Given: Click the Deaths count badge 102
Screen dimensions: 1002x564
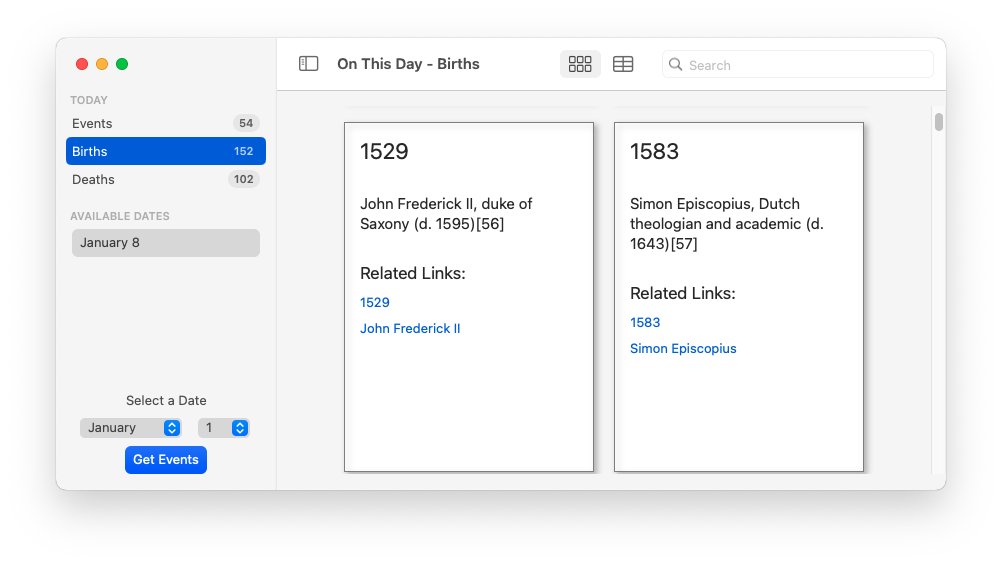Looking at the screenshot, I should pyautogui.click(x=243, y=179).
